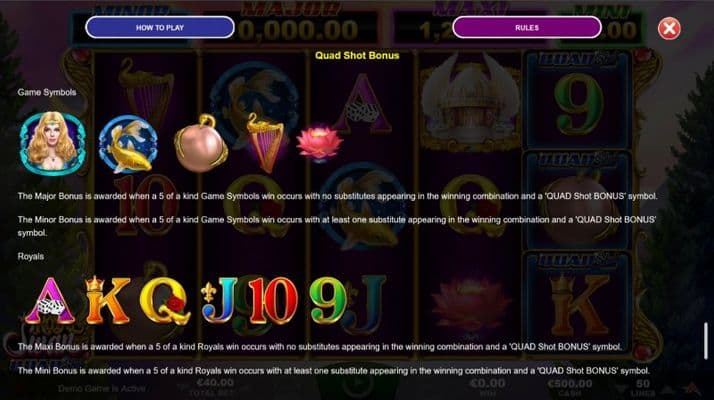Viewport: 714px width, 400px height.
Task: Click the orange crowned King symbol
Action: pyautogui.click(x=107, y=300)
